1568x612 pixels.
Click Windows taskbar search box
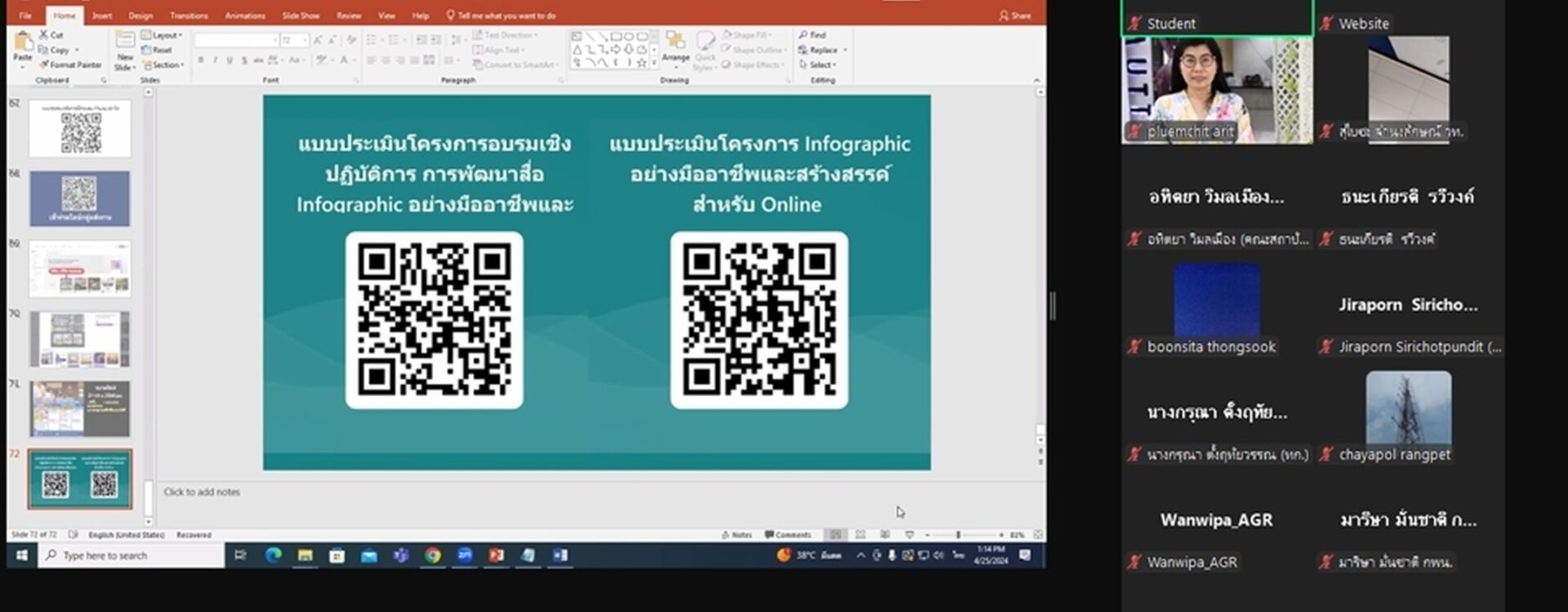[131, 556]
